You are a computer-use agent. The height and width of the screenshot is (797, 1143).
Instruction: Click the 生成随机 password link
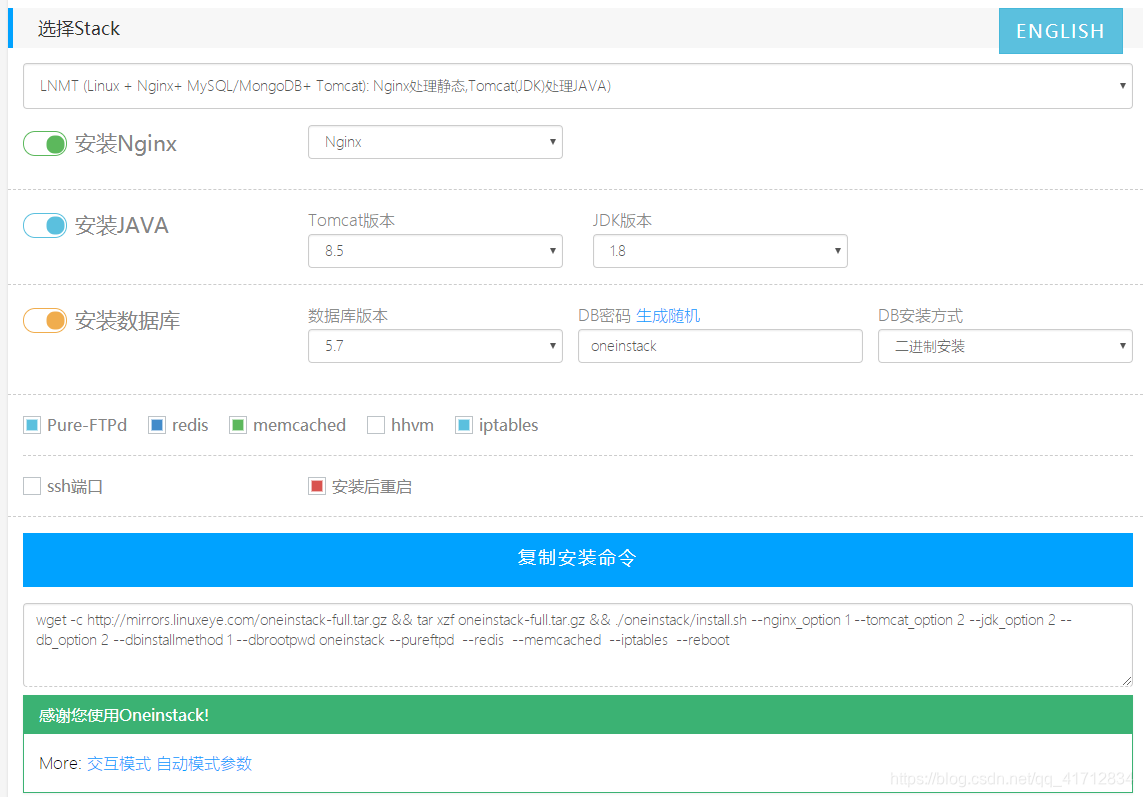(x=666, y=315)
